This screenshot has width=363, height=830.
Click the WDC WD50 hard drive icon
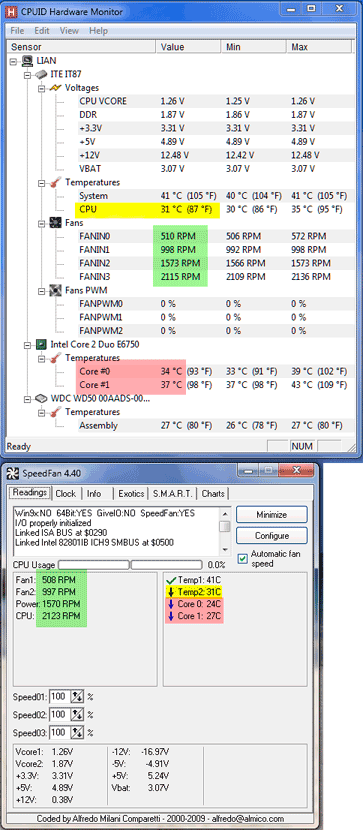(x=42, y=398)
